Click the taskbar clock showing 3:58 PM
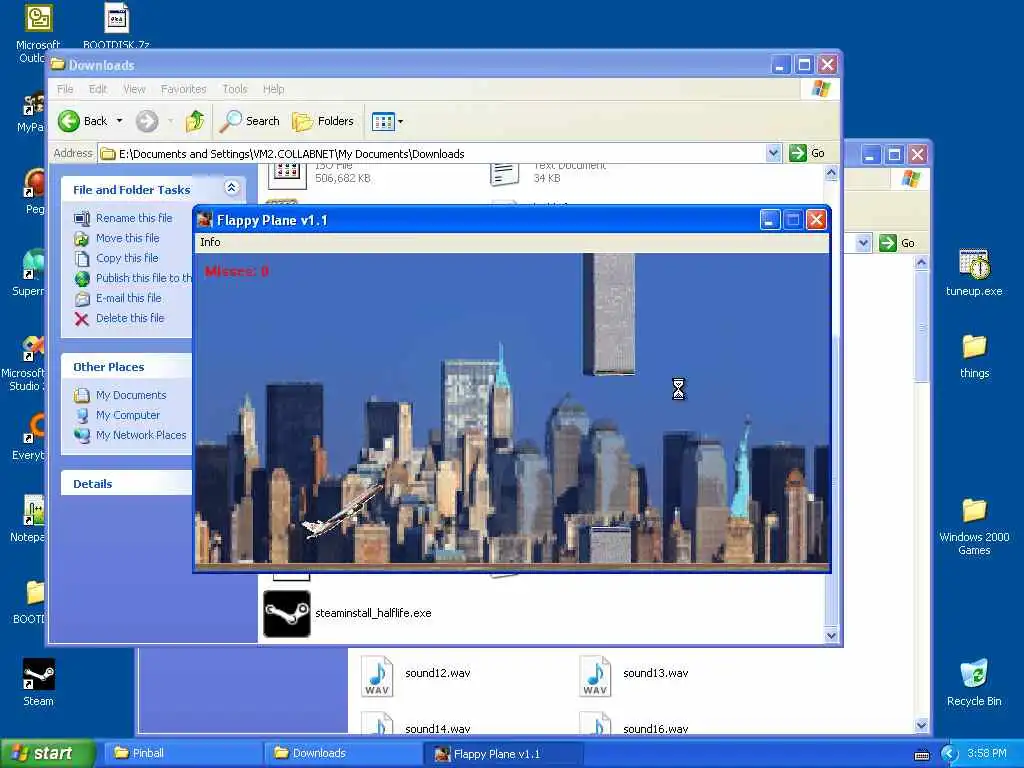The height and width of the screenshot is (768, 1024). pyautogui.click(x=987, y=754)
